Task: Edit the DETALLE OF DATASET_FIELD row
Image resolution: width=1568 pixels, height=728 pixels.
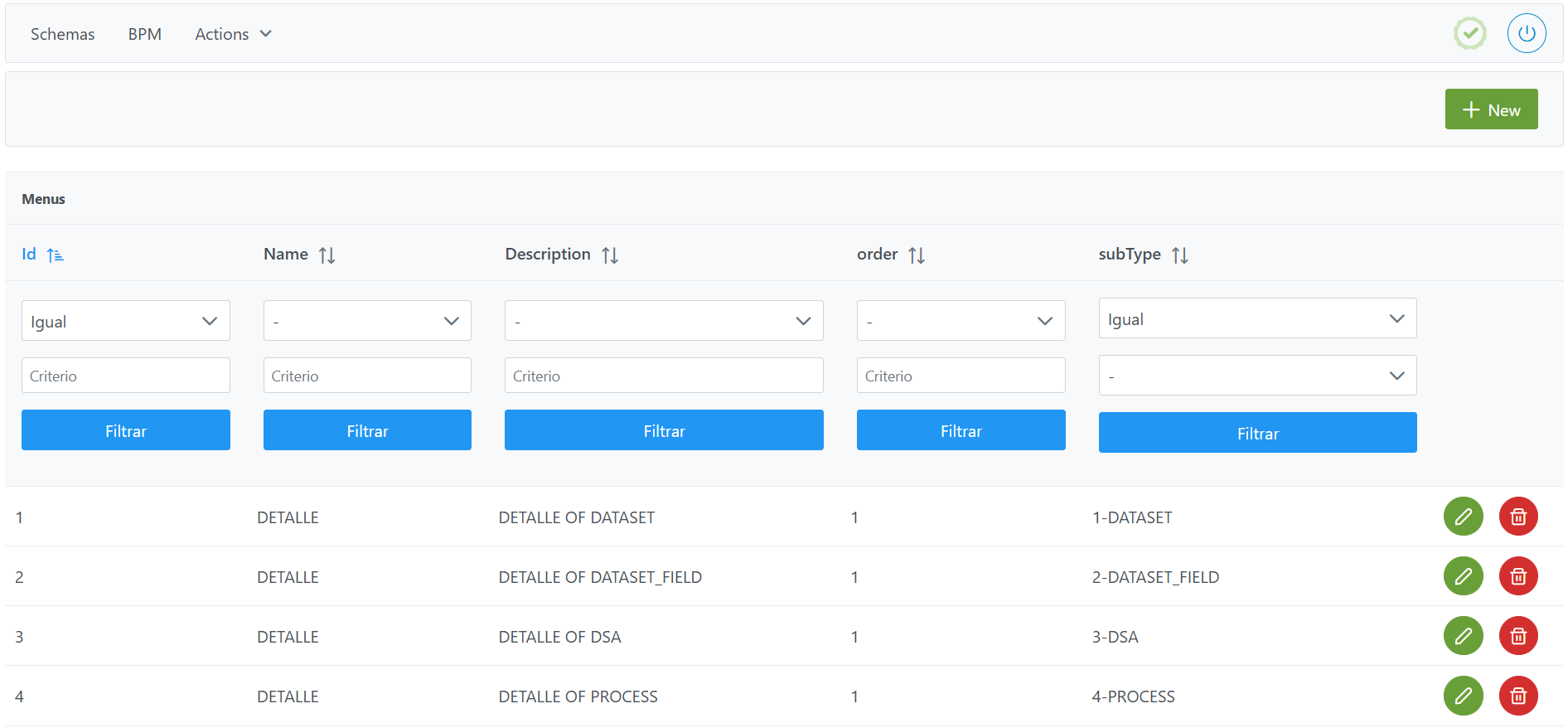Action: point(1463,576)
